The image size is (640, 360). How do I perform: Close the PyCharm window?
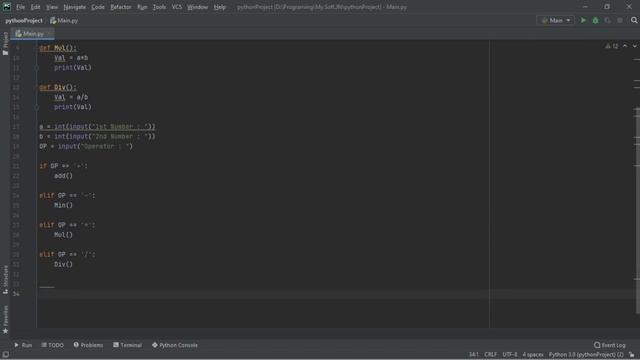tap(629, 7)
